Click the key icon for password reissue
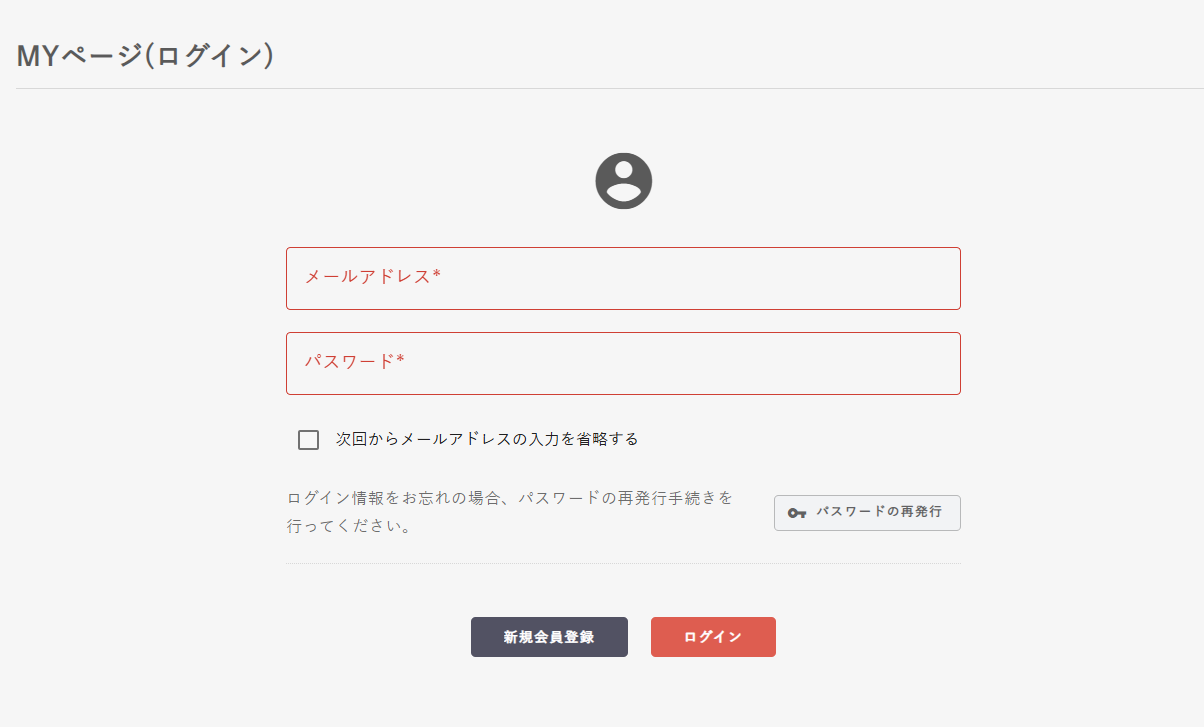This screenshot has width=1204, height=727. 796,513
